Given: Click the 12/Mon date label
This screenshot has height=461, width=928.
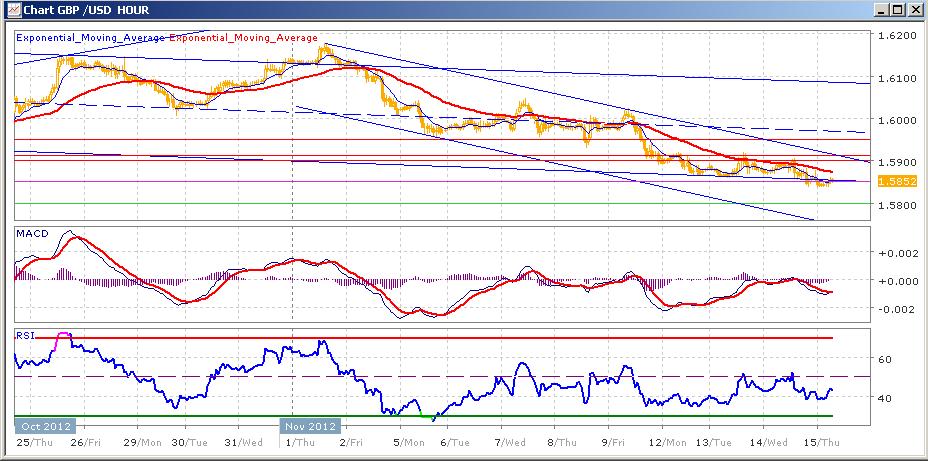Looking at the screenshot, I should tap(668, 443).
